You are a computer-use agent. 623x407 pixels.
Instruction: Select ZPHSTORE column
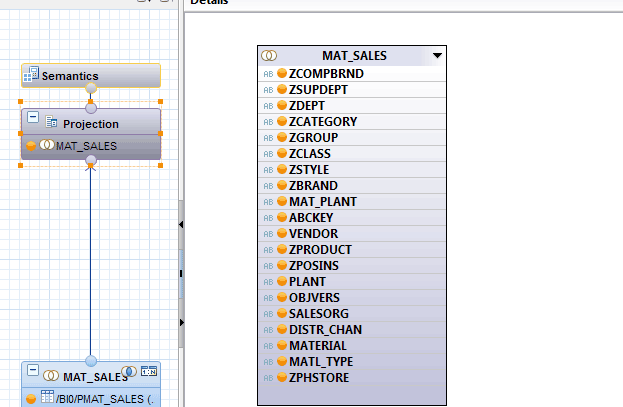tap(352, 378)
